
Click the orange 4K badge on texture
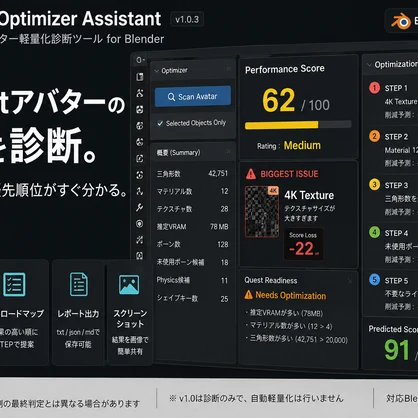tap(273, 191)
